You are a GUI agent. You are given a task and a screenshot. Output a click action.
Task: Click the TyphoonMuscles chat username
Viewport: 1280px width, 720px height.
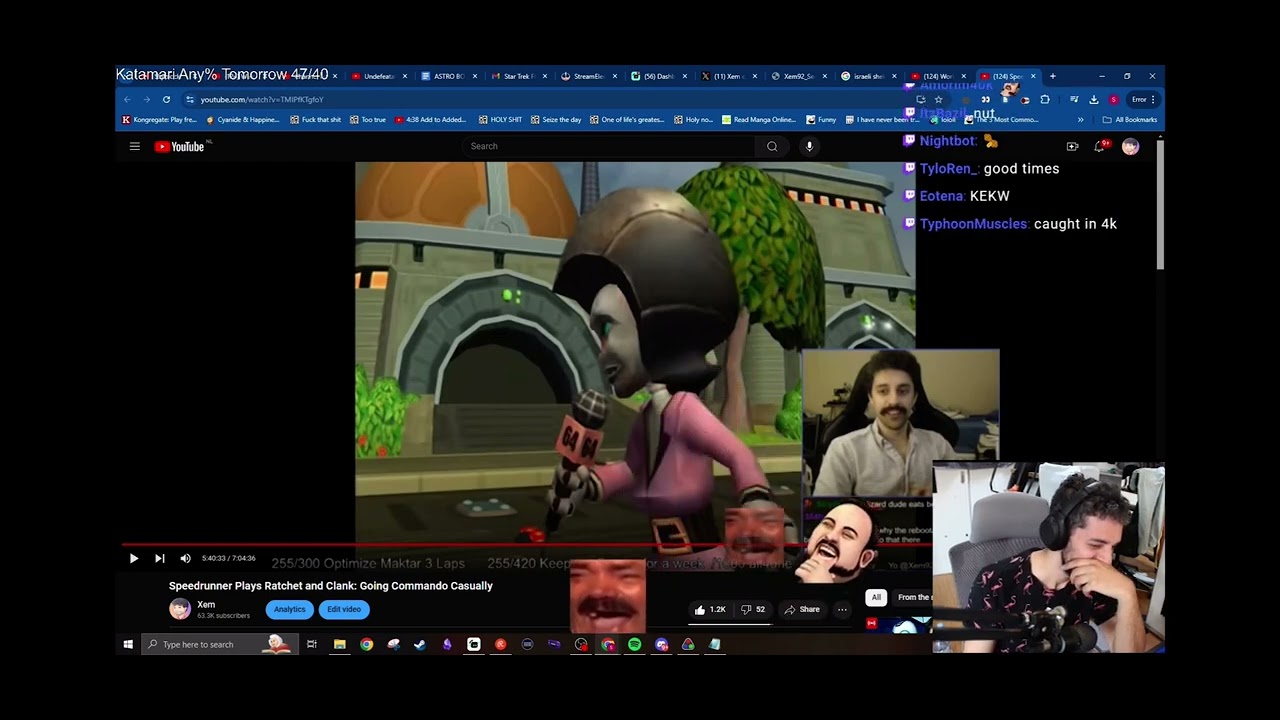[974, 224]
